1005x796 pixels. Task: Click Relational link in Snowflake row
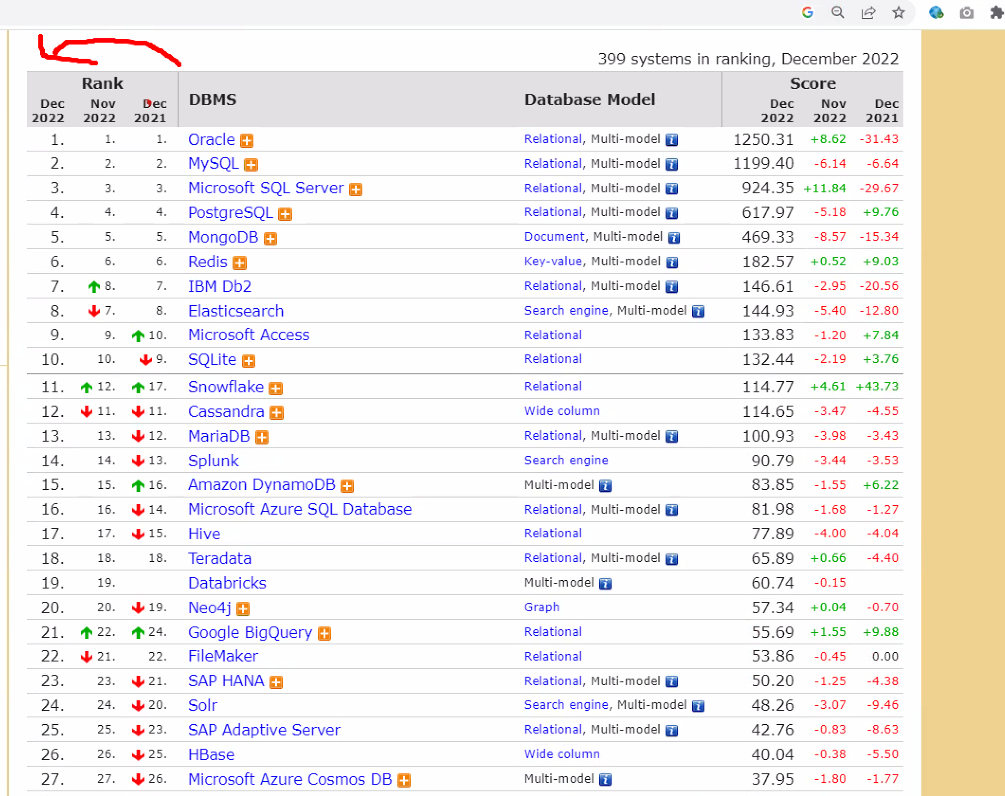(553, 386)
